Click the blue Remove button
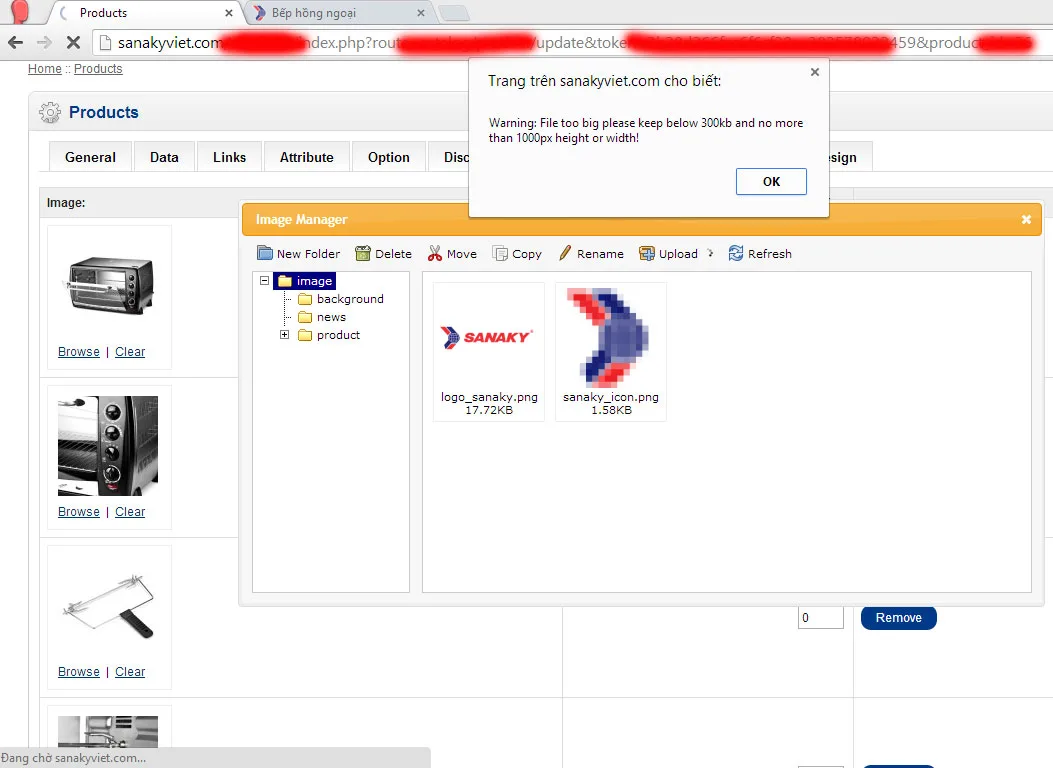Image resolution: width=1053 pixels, height=768 pixels. [897, 618]
